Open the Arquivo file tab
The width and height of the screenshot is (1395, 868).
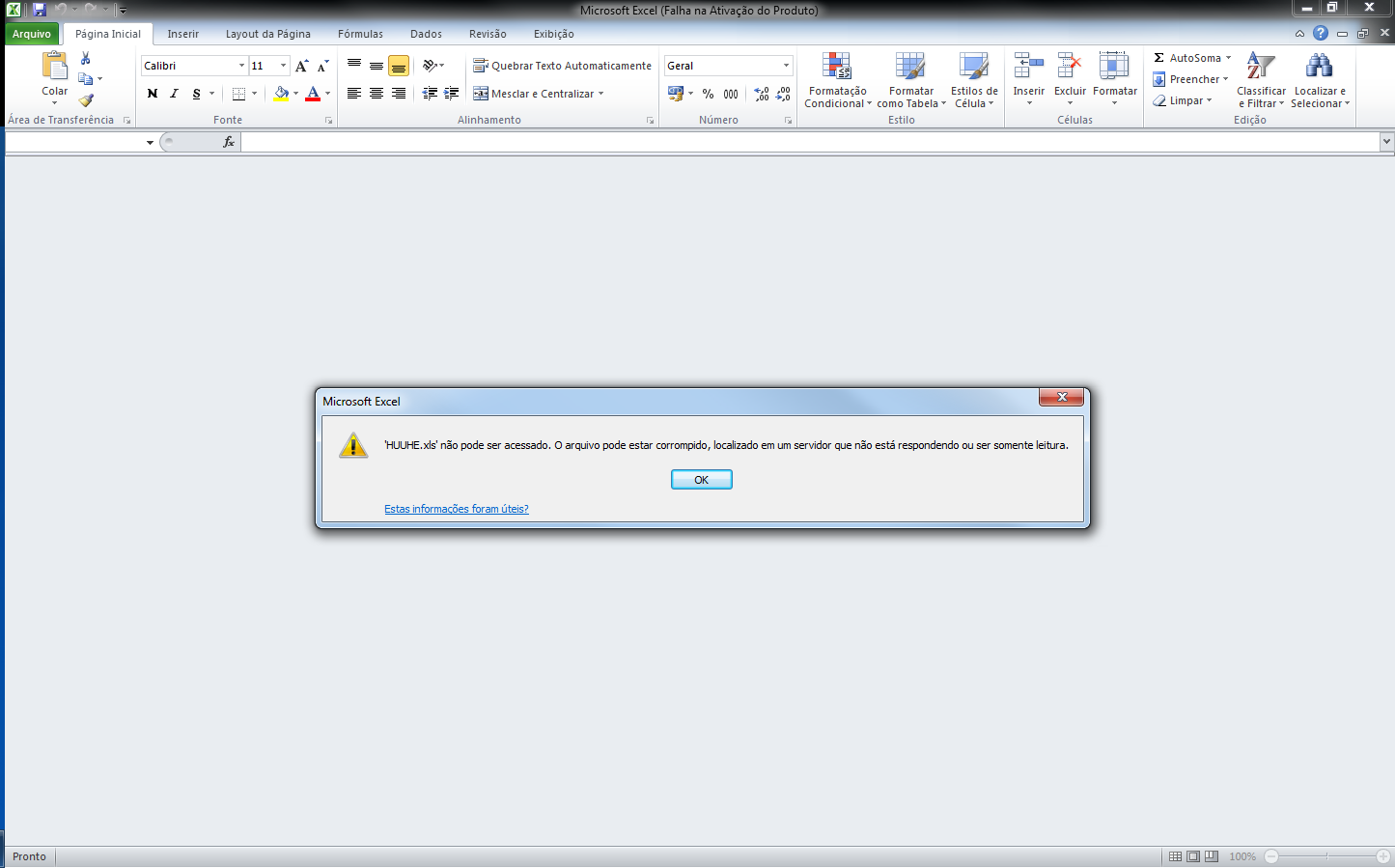(x=32, y=34)
